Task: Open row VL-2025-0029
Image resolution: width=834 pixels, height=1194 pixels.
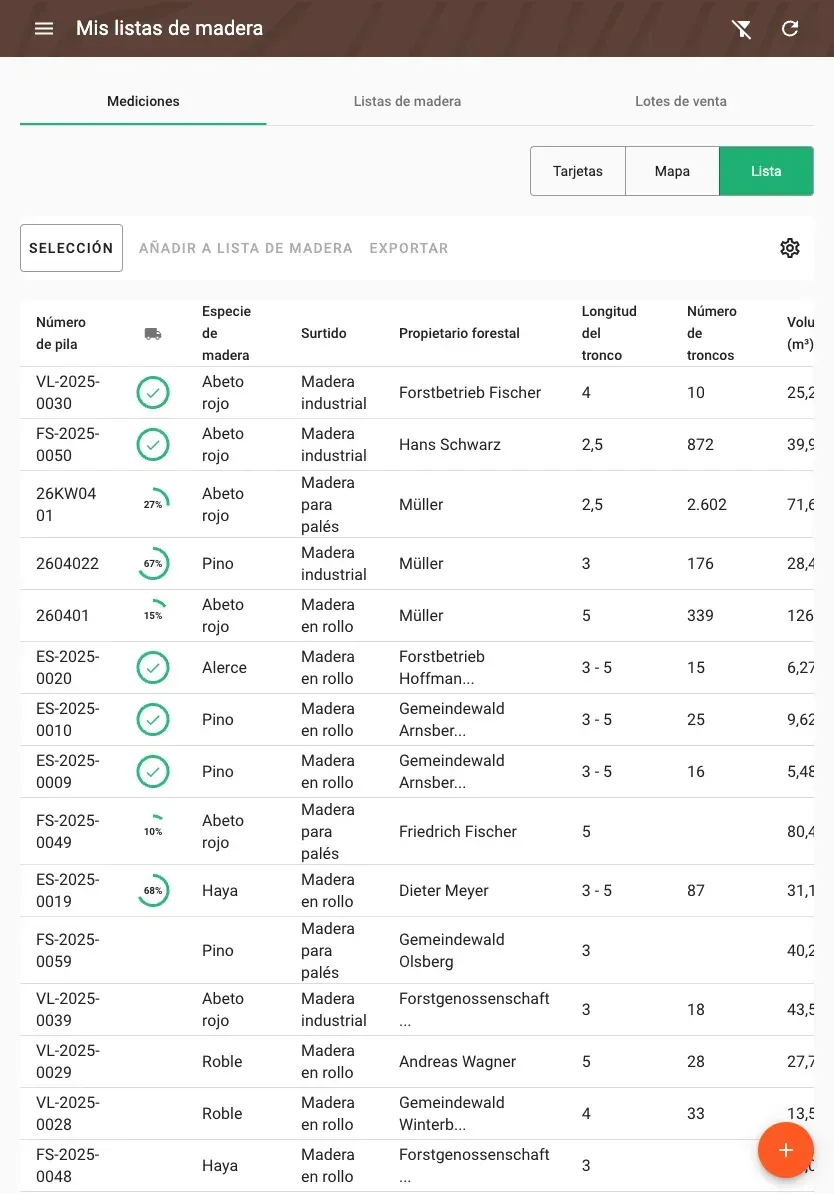Action: point(417,1062)
